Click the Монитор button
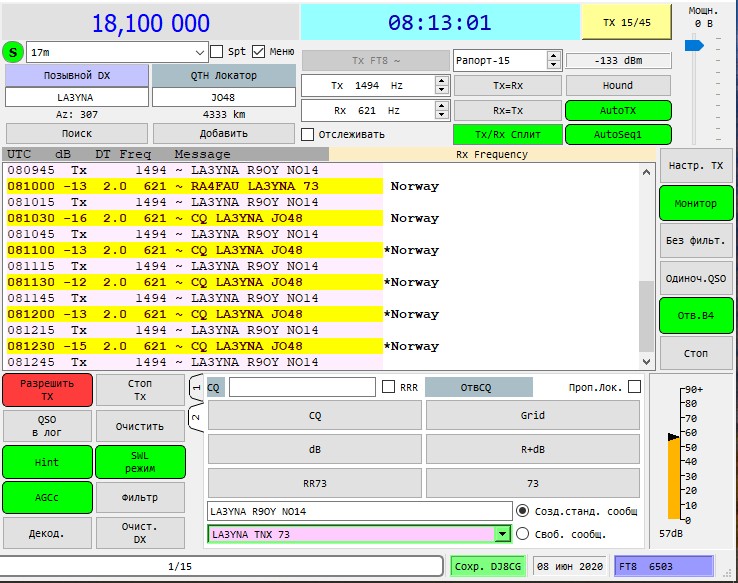738x583 pixels. (x=696, y=203)
